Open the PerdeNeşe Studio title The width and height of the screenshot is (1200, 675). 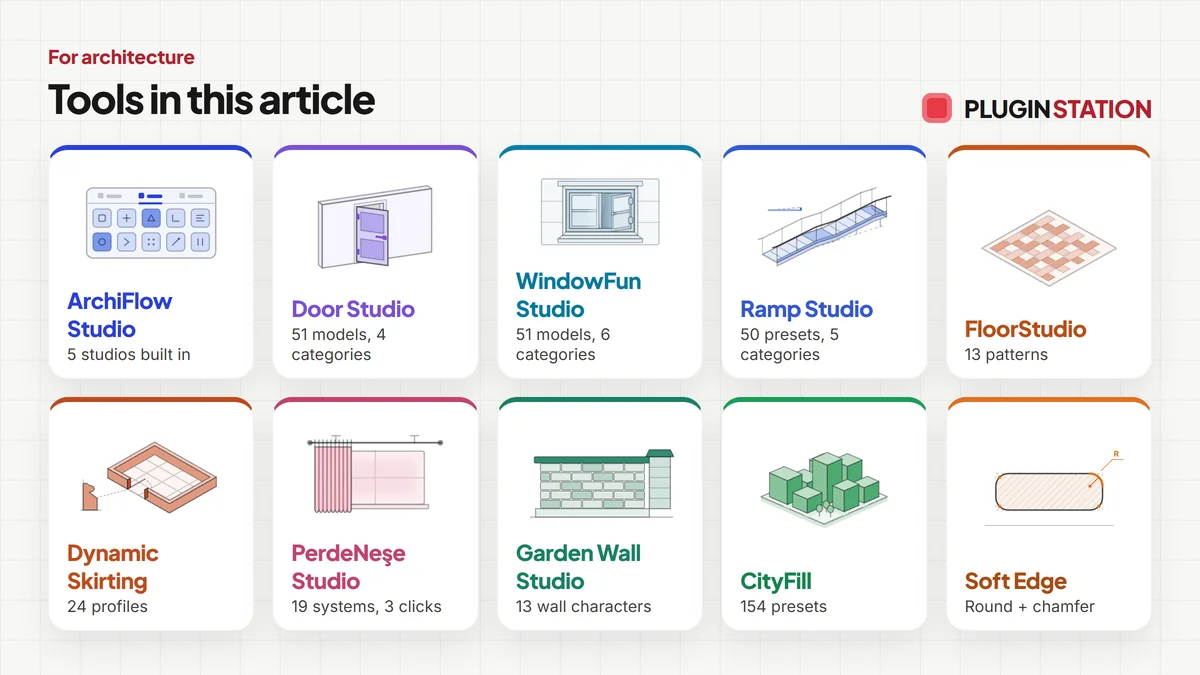click(x=349, y=567)
